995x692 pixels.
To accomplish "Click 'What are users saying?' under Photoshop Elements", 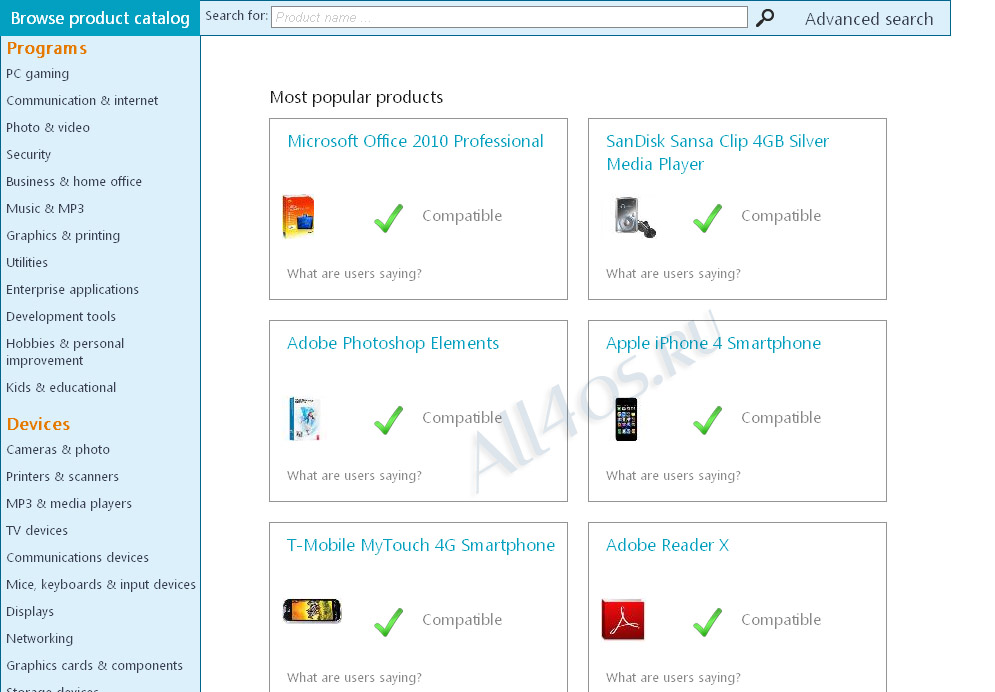I will (354, 476).
